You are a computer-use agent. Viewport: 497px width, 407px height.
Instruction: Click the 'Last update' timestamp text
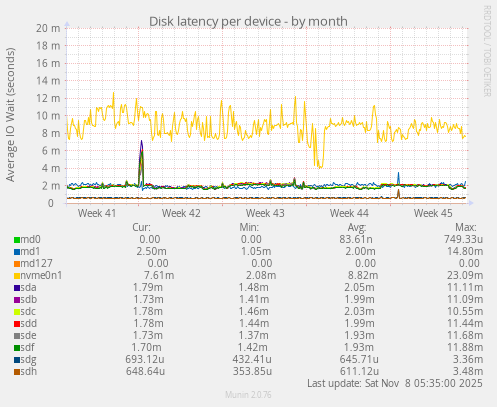pyautogui.click(x=395, y=383)
